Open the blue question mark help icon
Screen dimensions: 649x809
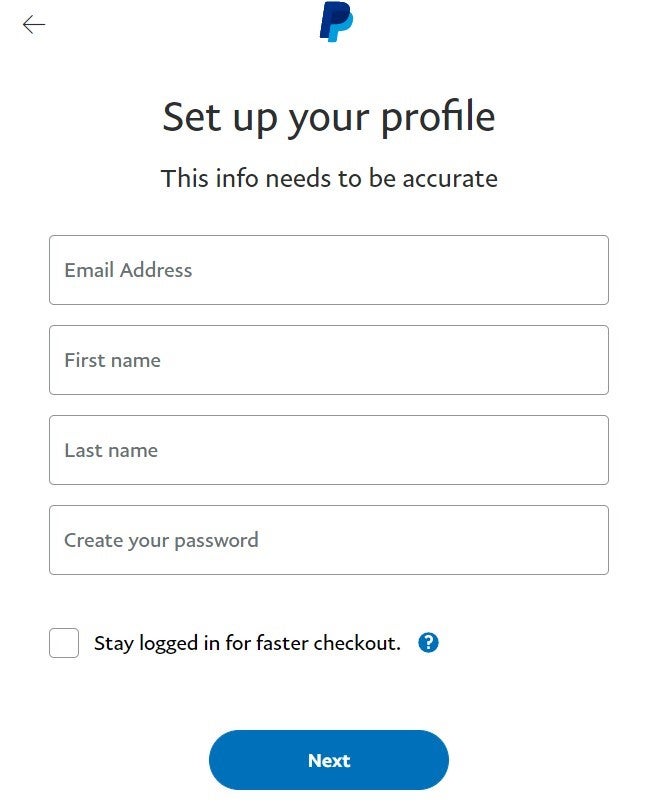[x=428, y=643]
